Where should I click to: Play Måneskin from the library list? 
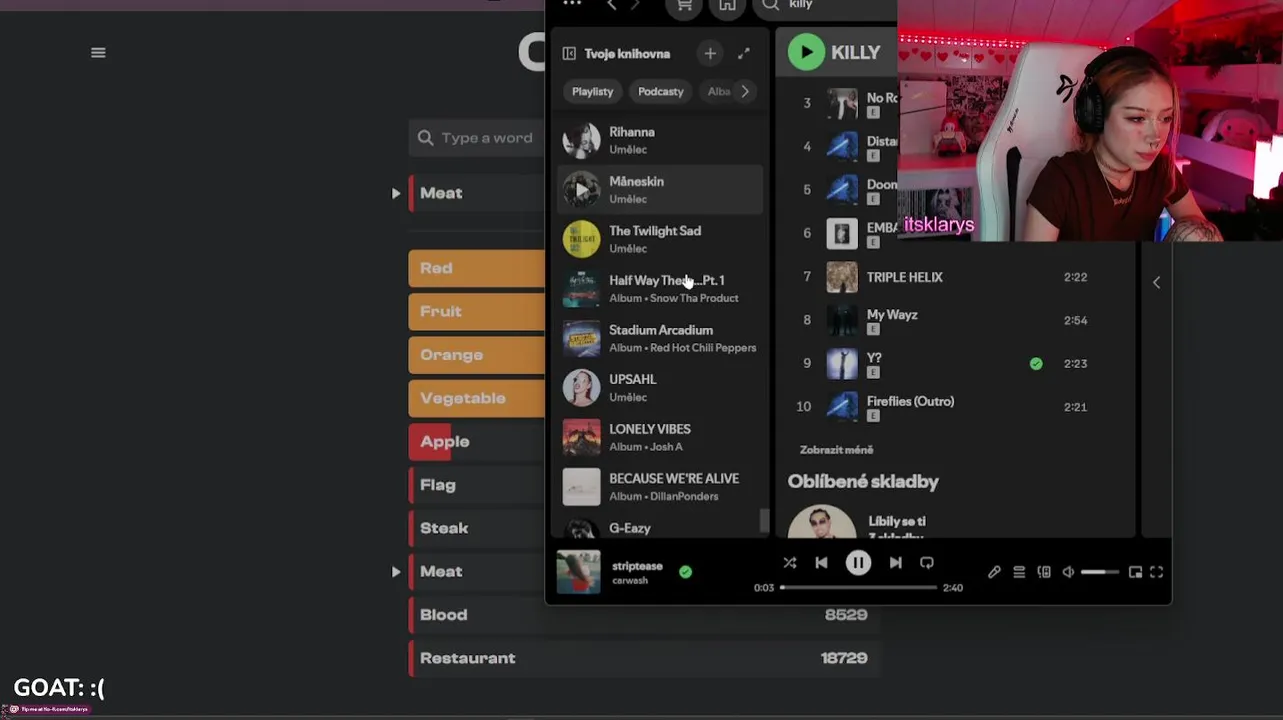tap(581, 189)
